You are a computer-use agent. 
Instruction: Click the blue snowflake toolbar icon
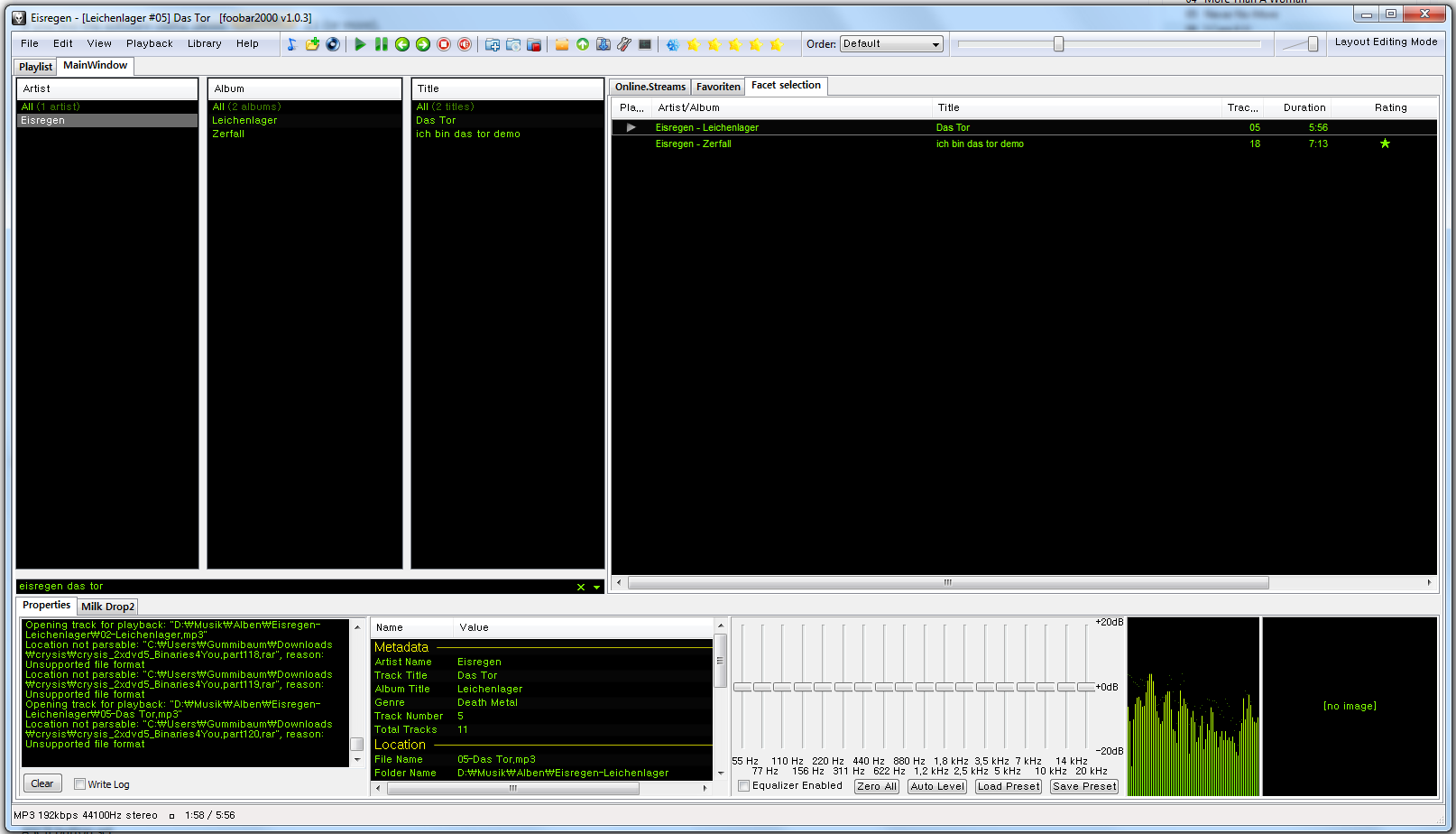(673, 44)
